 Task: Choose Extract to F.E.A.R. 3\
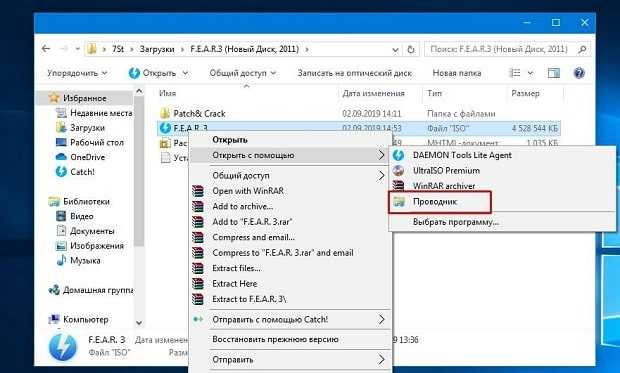point(290,299)
